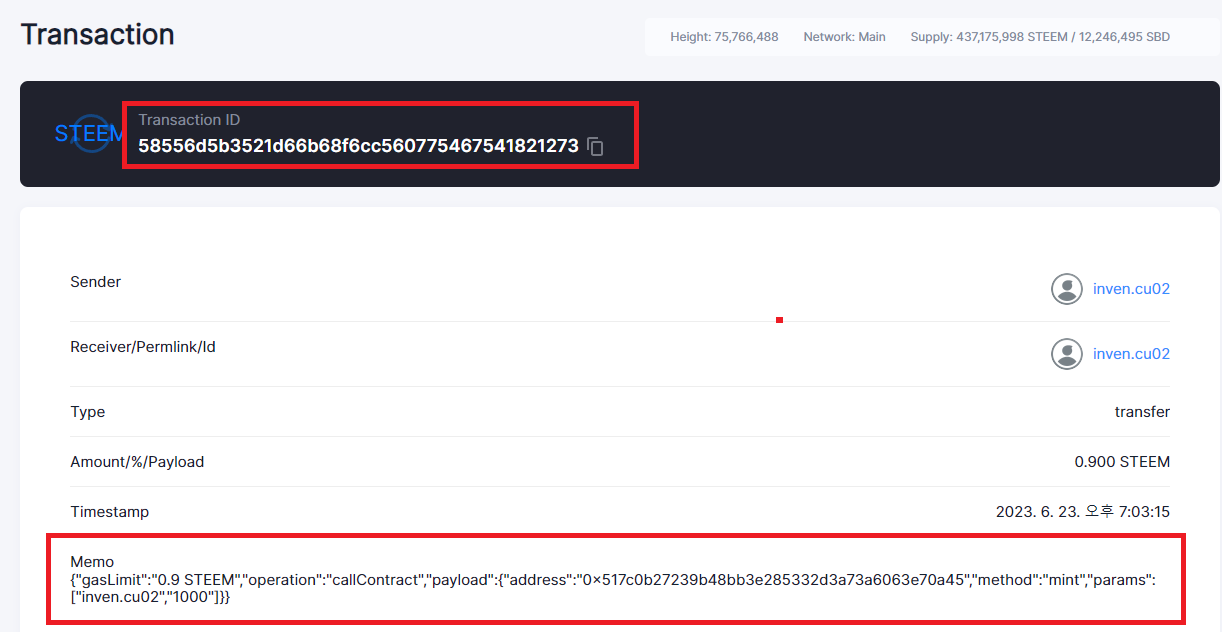This screenshot has height=632, width=1222.
Task: Click the Receiver/Permlink/Id row label
Action: [x=143, y=347]
